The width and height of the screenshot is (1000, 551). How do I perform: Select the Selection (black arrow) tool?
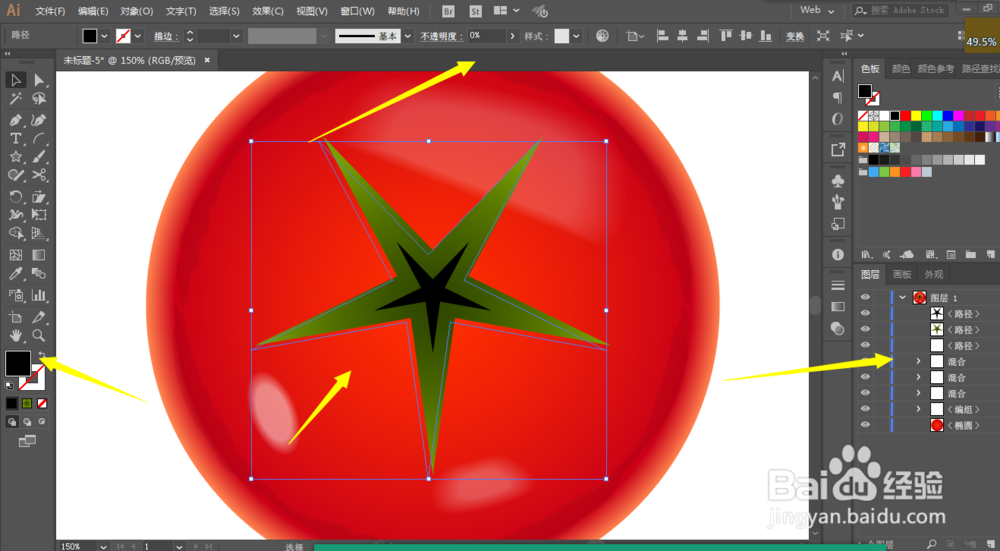point(16,80)
